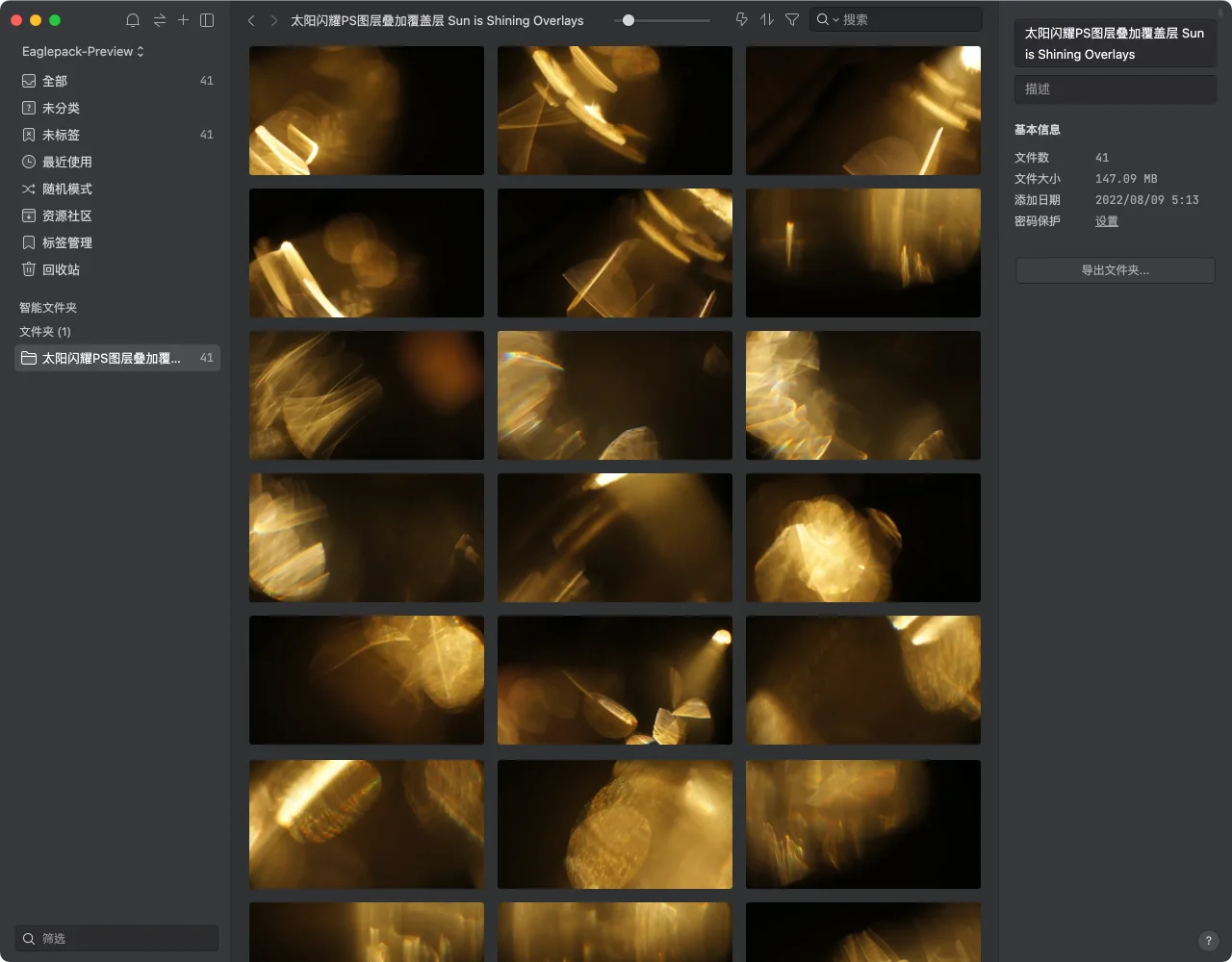The height and width of the screenshot is (962, 1232).
Task: Open 随机模式 shuffle view
Action: coord(117,189)
